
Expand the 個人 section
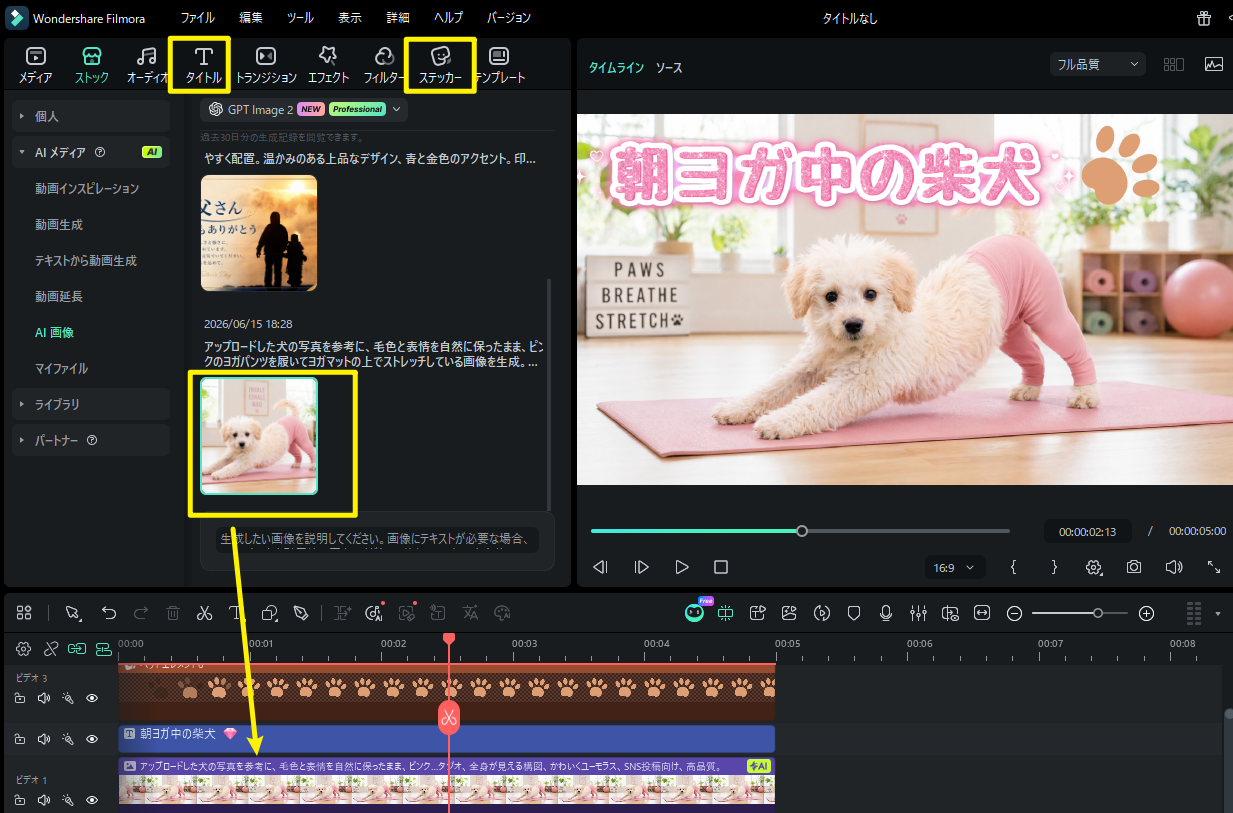[x=89, y=116]
